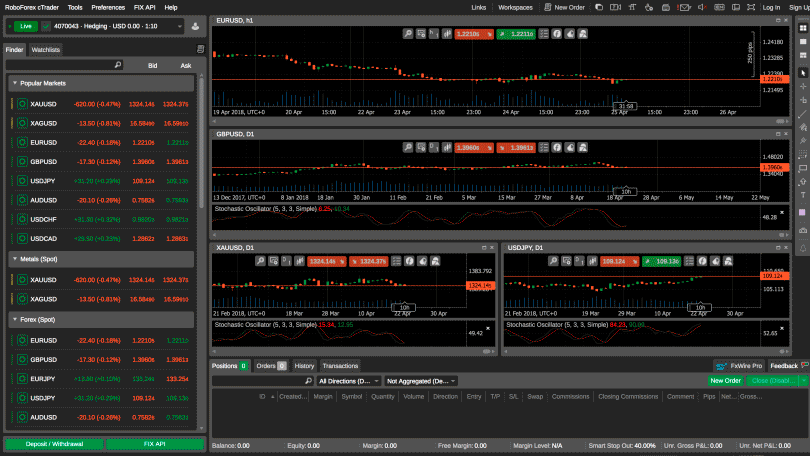Toggle the Live account mode button
This screenshot has width=810, height=456.
[26, 26]
